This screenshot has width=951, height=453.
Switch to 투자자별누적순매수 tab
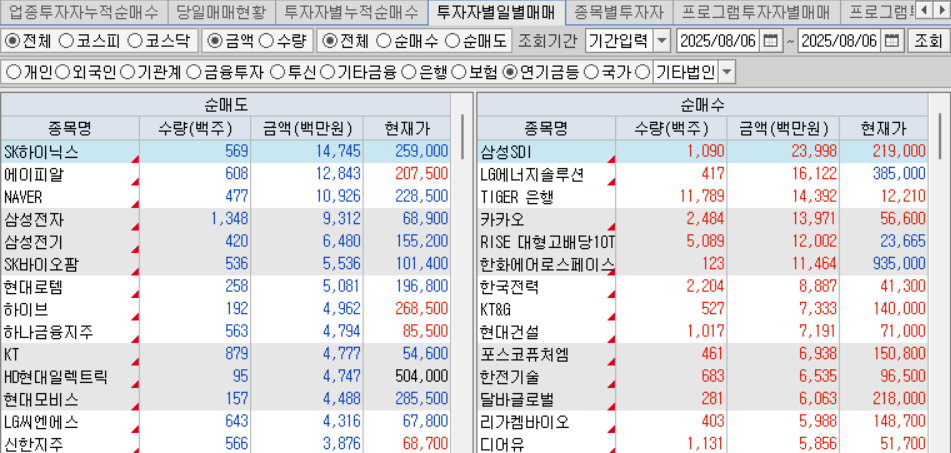[x=351, y=11]
